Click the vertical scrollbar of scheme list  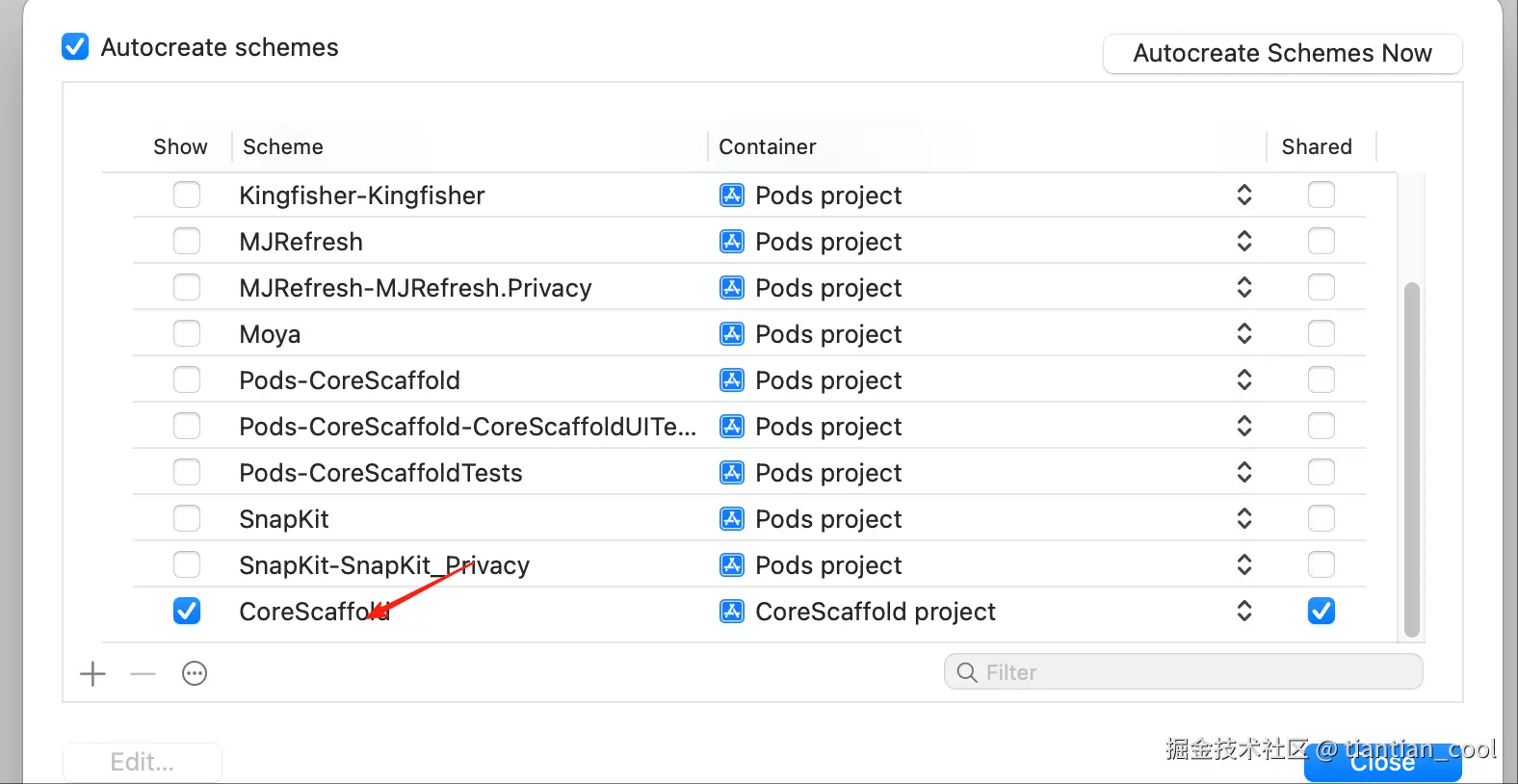click(1412, 458)
